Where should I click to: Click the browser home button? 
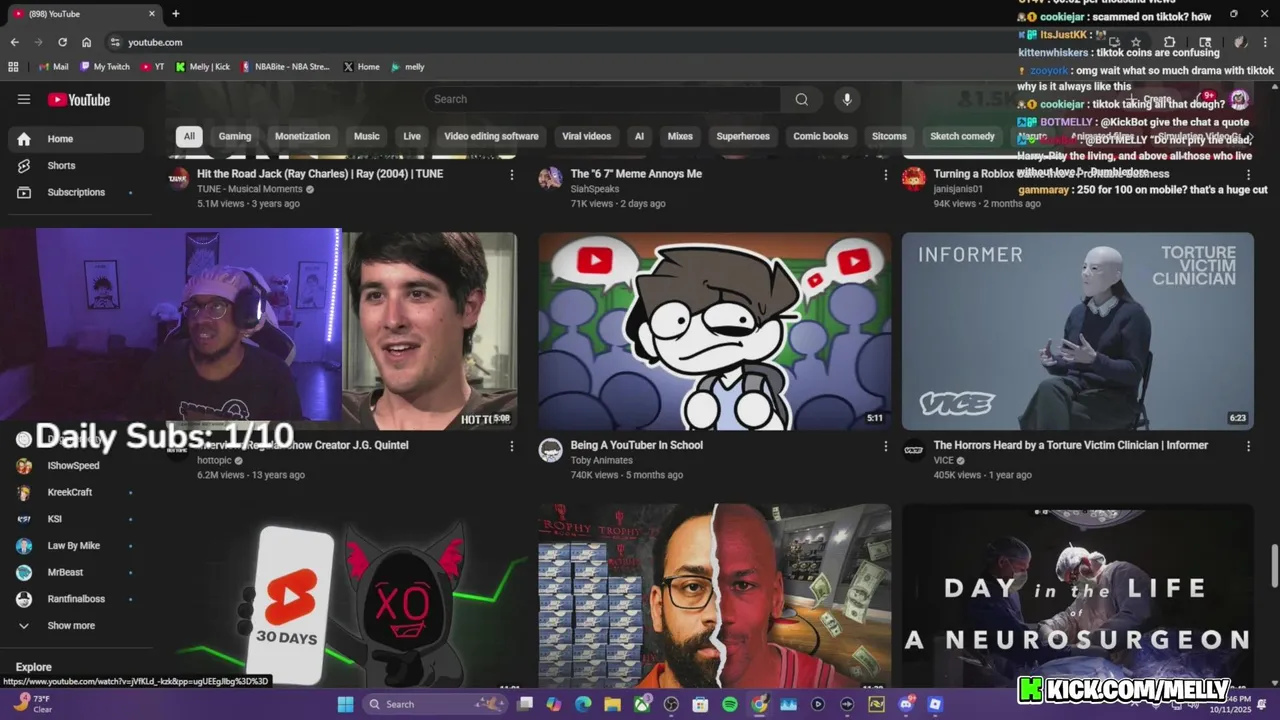(87, 42)
